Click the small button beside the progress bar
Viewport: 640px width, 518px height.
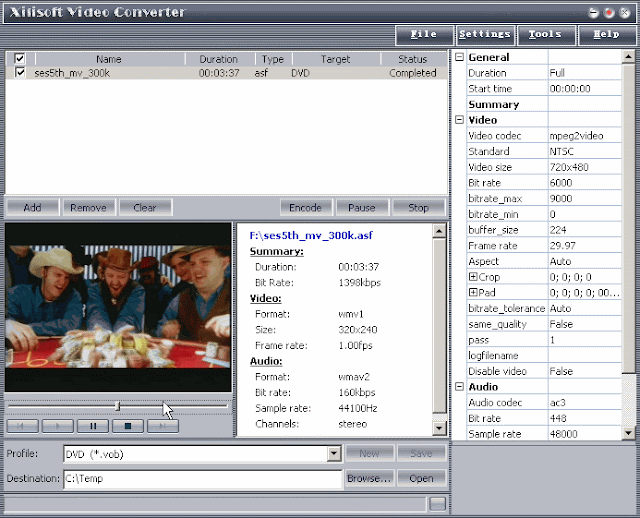coord(437,504)
